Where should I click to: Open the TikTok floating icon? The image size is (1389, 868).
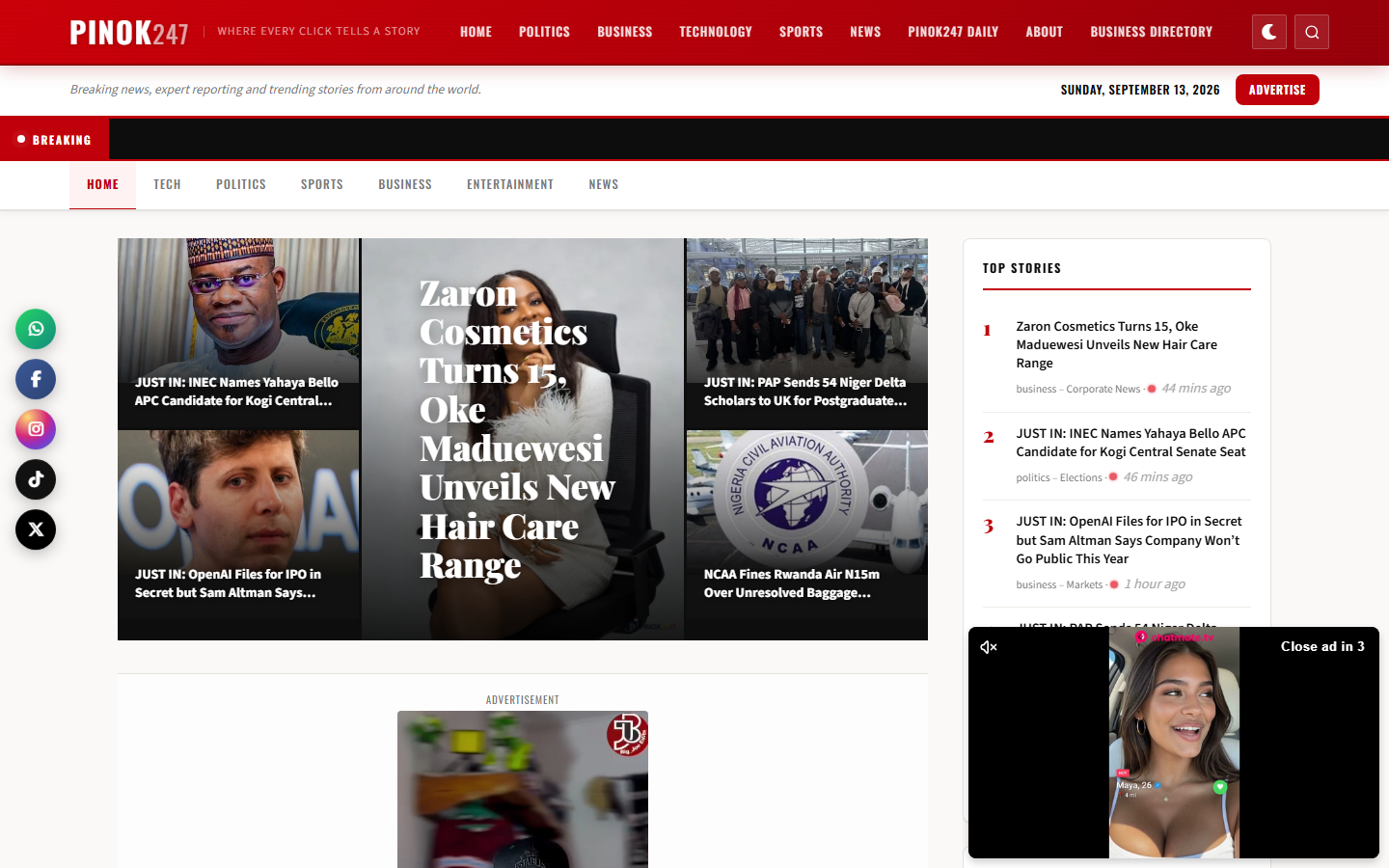[x=36, y=479]
